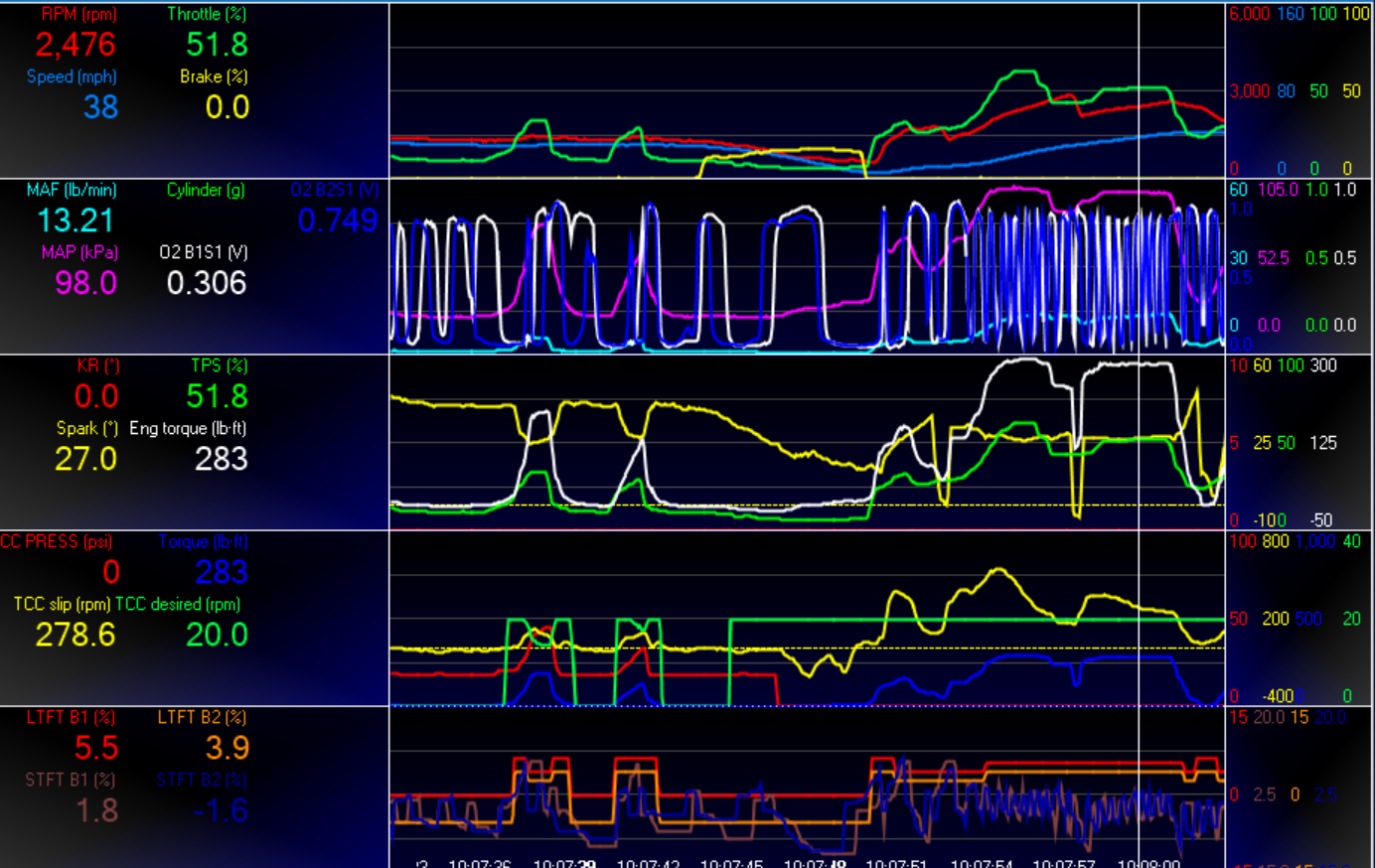Click the 10:07:48 timestamp on time axis
Image resolution: width=1375 pixels, height=868 pixels.
(815, 863)
